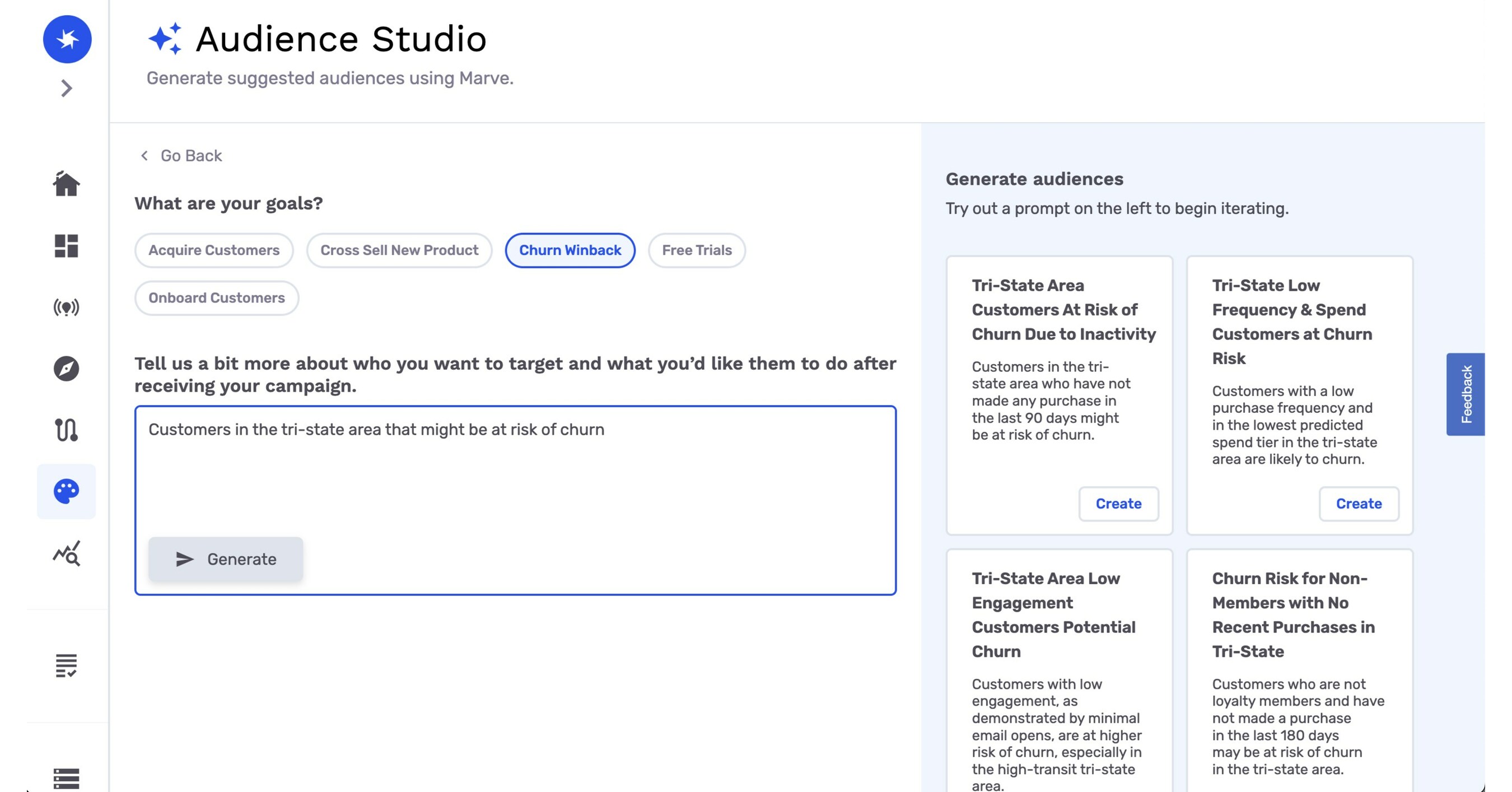The width and height of the screenshot is (1512, 792).
Task: Select the Acquire Customers goal pill
Action: click(214, 250)
